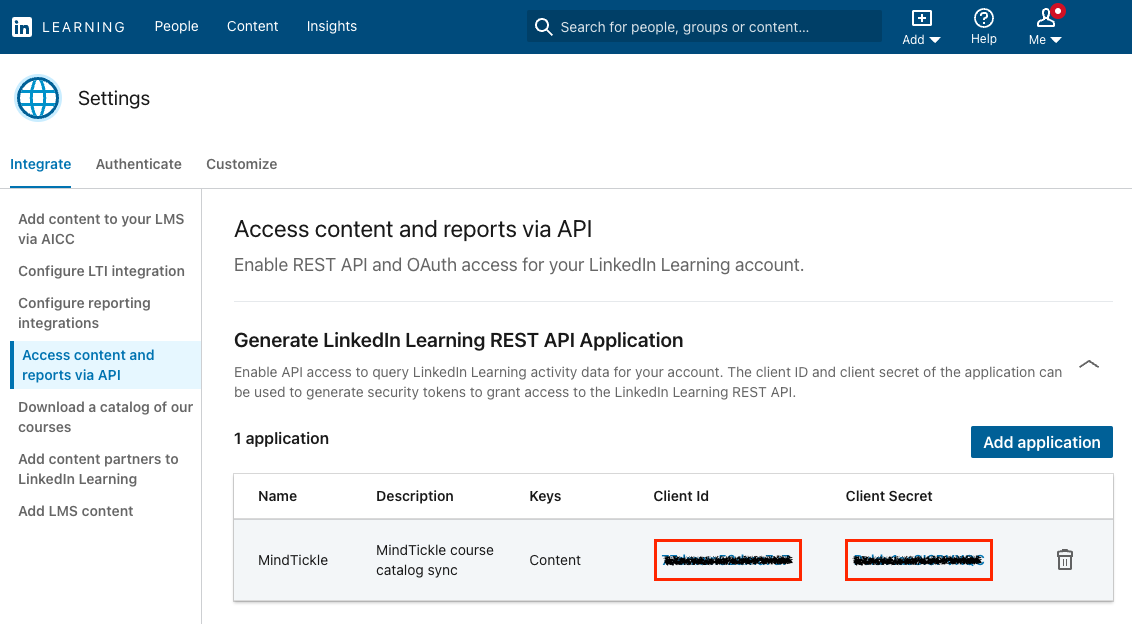Viewport: 1132px width, 624px height.
Task: Open the Insights menu
Action: [331, 26]
